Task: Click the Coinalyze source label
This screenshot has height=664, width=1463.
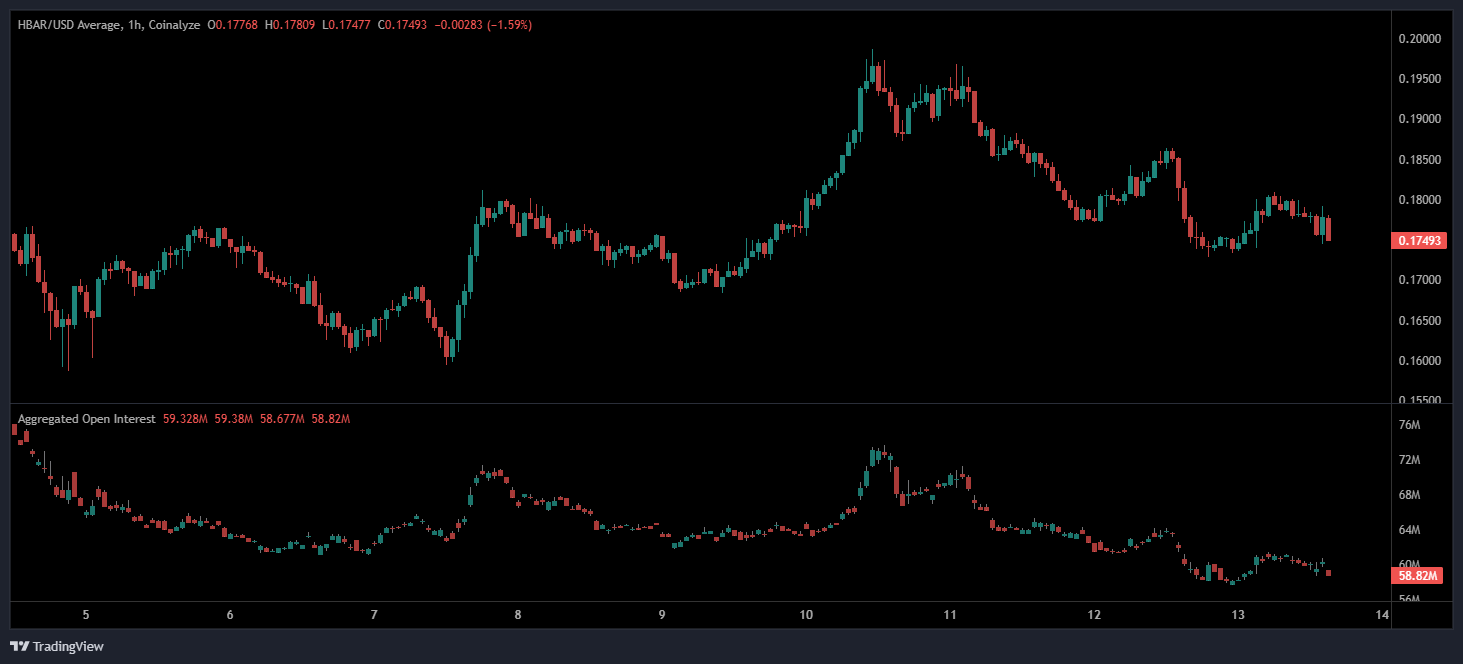Action: tap(174, 25)
